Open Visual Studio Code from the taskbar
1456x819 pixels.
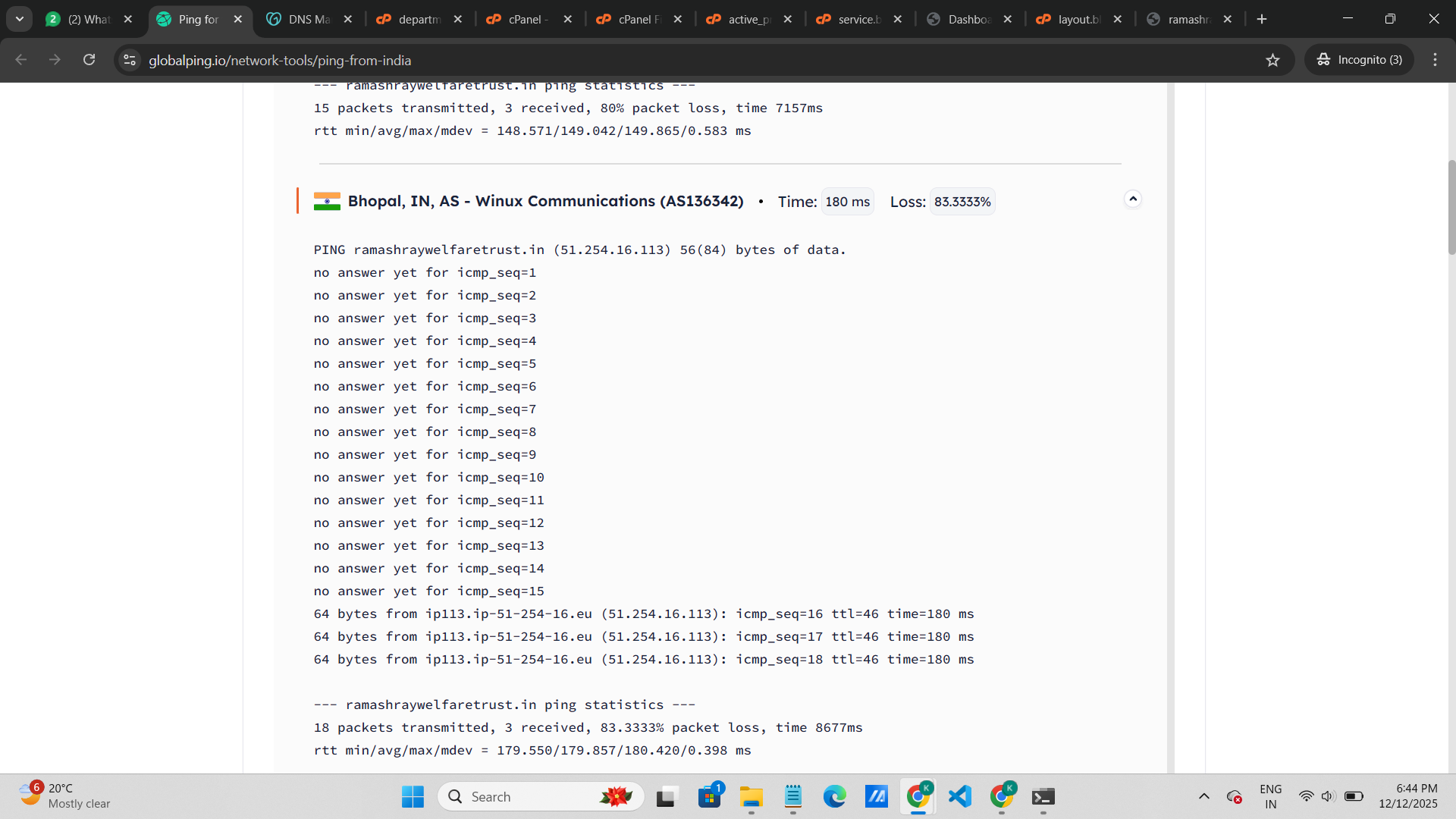pyautogui.click(x=960, y=796)
